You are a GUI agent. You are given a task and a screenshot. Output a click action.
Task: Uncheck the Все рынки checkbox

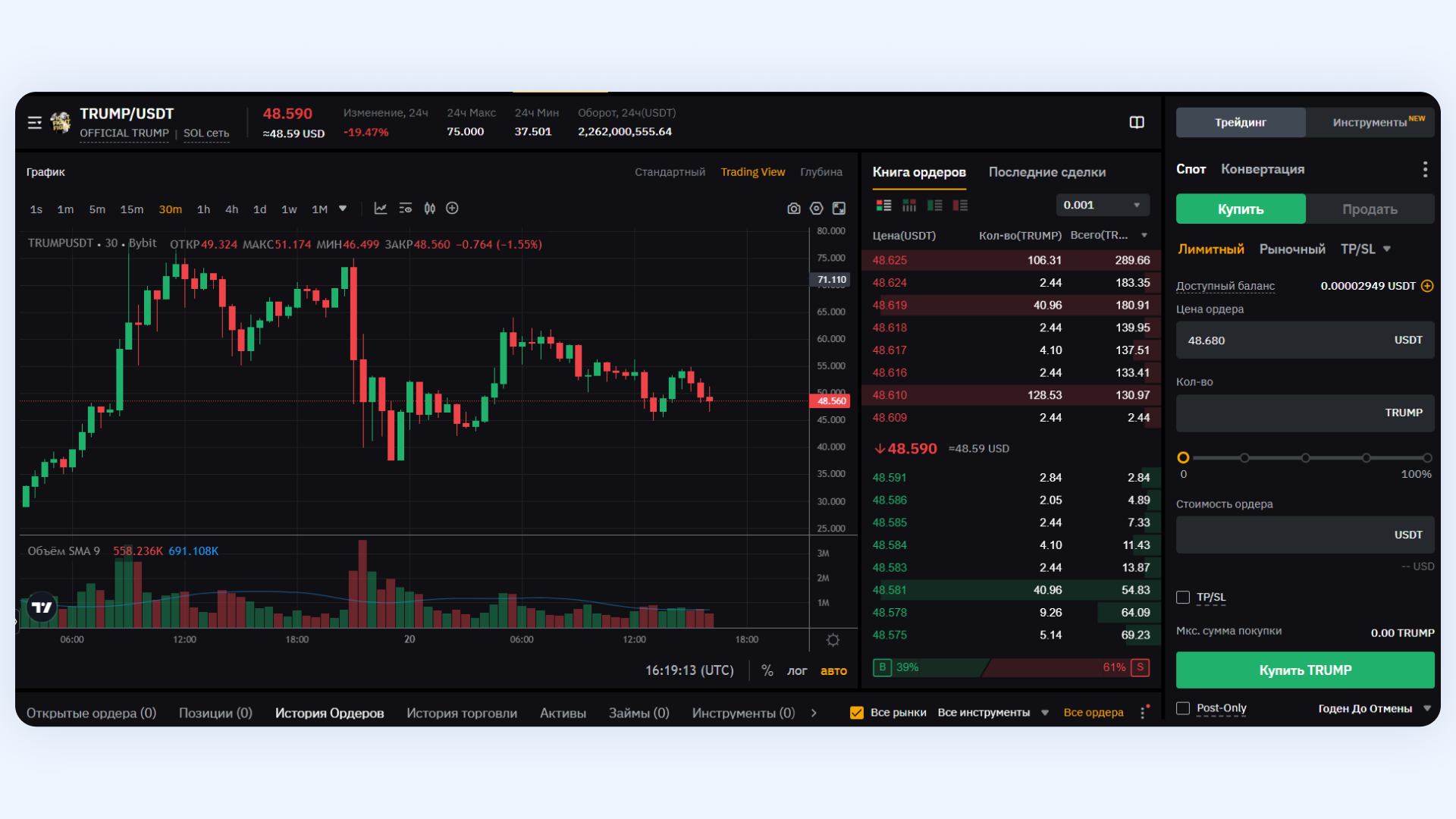click(x=857, y=713)
